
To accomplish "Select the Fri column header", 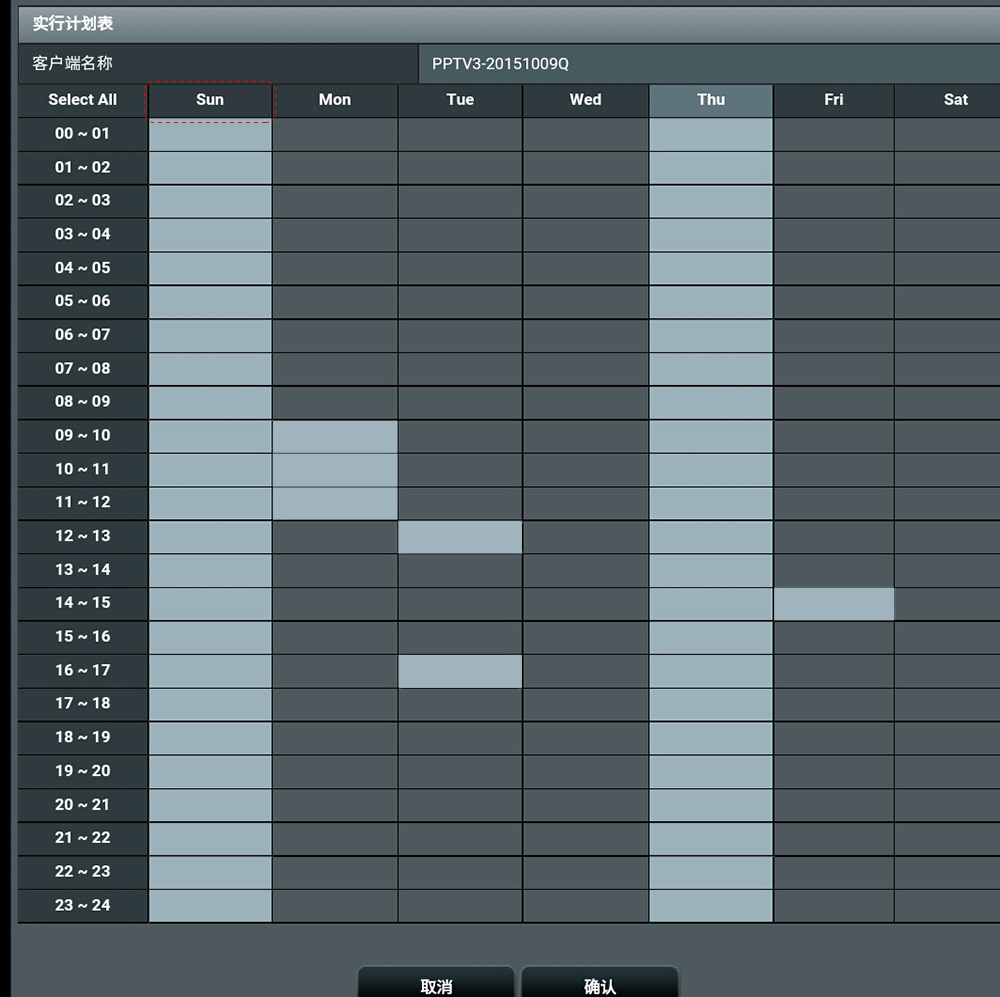I will click(834, 100).
